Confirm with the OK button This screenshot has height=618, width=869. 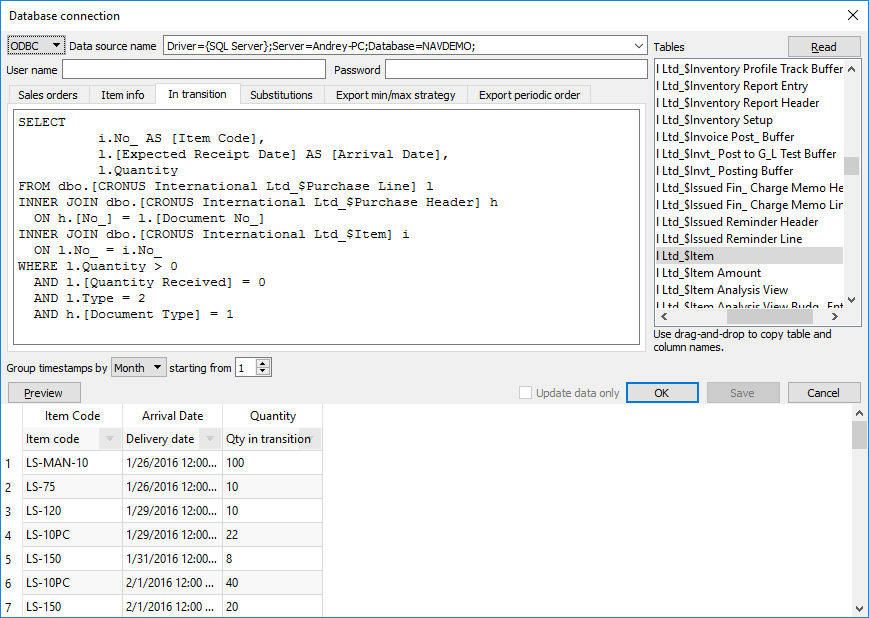tap(661, 393)
